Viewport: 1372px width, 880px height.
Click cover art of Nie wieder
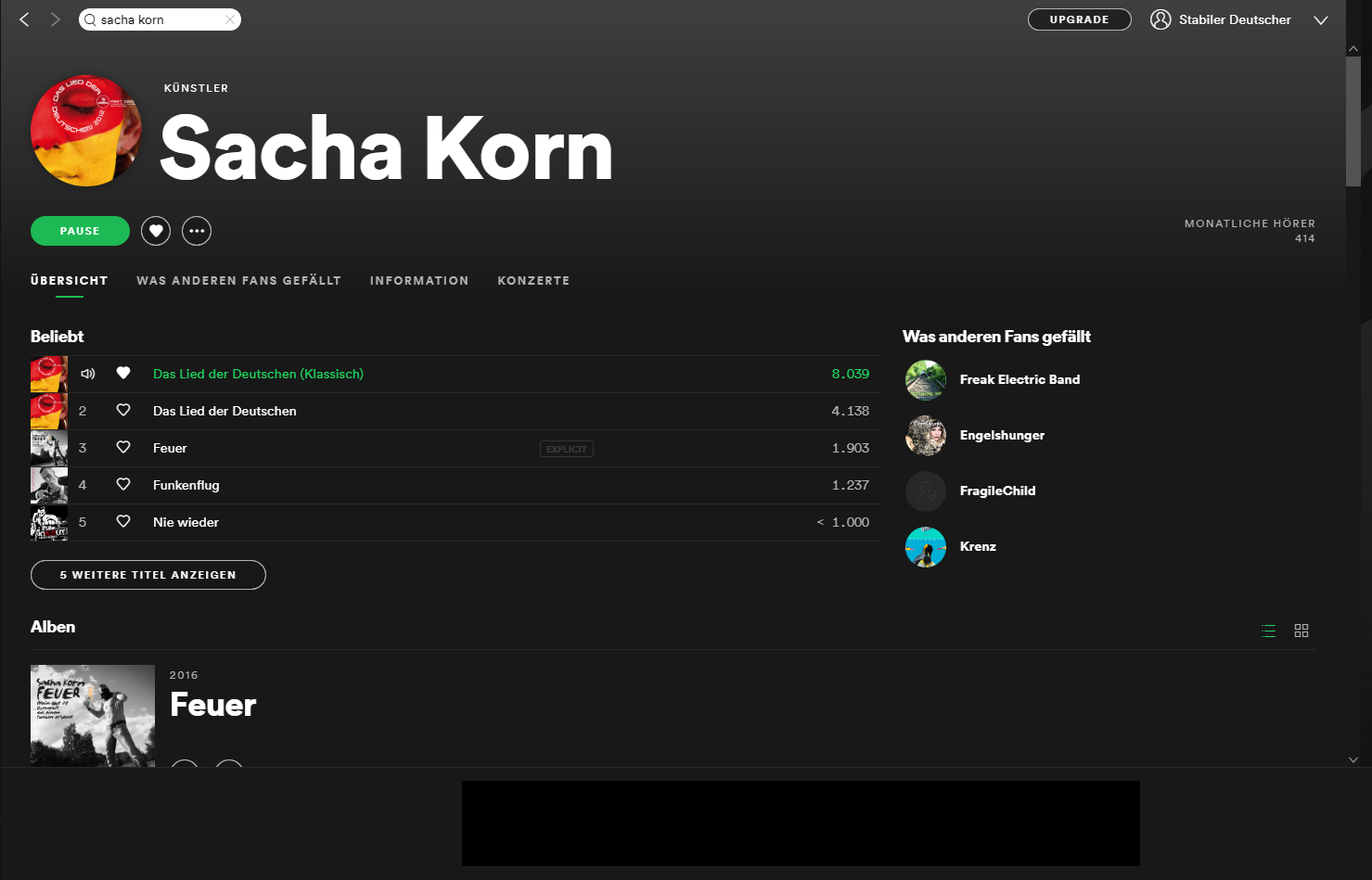click(49, 522)
